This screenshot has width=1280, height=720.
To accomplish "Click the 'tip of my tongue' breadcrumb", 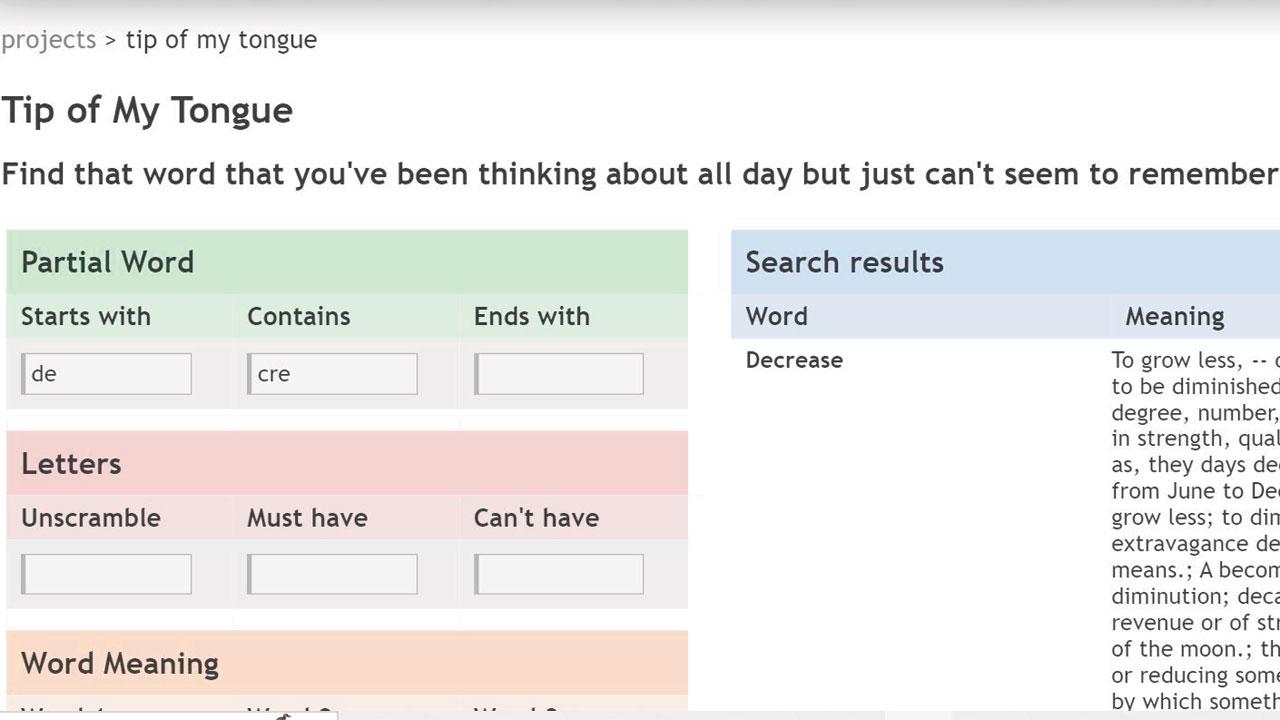I will (x=221, y=40).
